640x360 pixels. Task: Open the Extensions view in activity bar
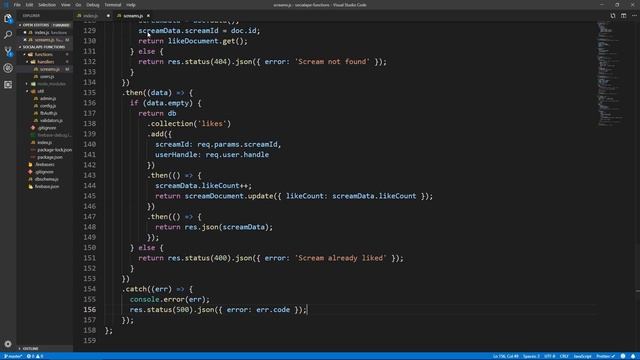8,84
